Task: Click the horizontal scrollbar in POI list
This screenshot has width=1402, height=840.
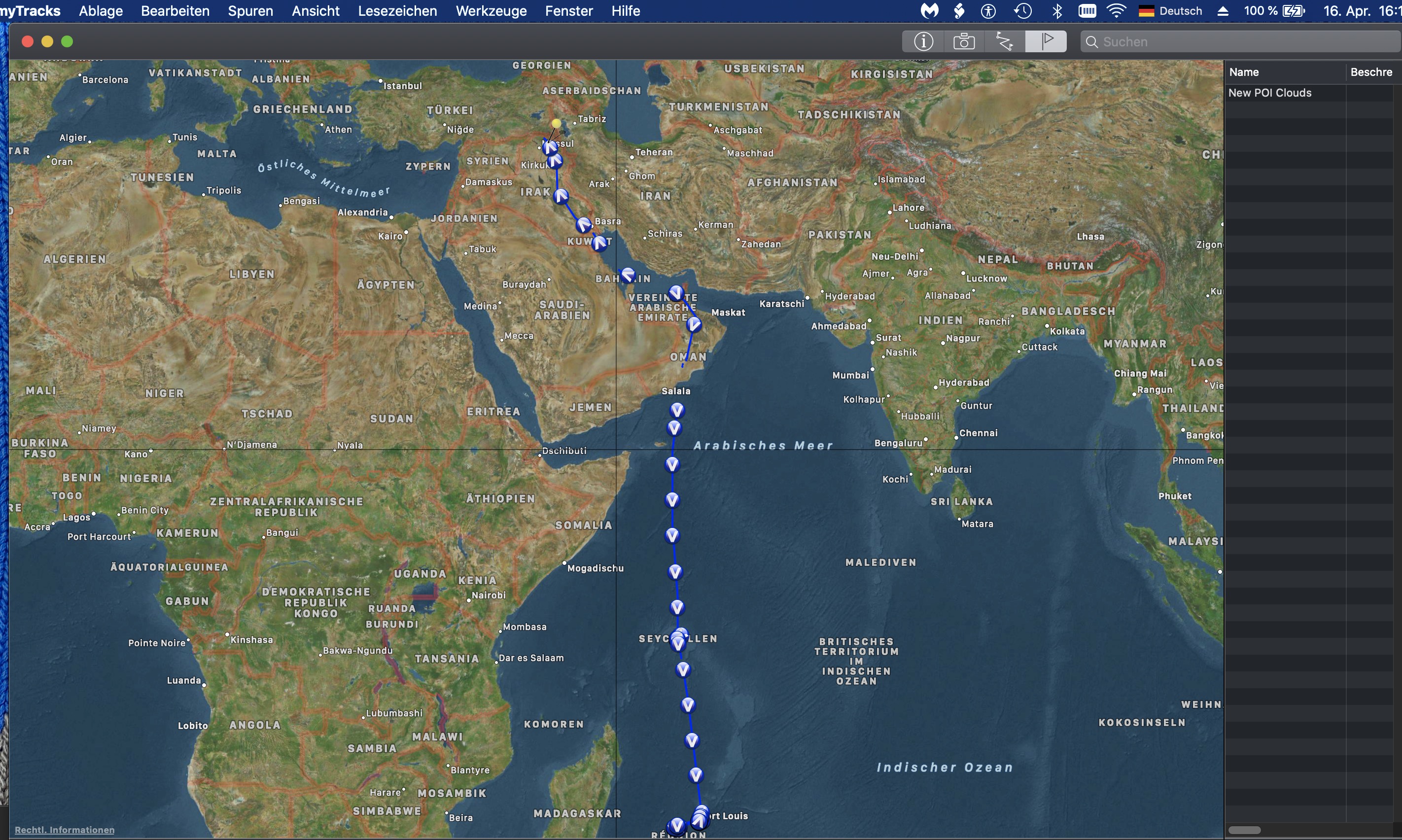Action: click(1245, 830)
